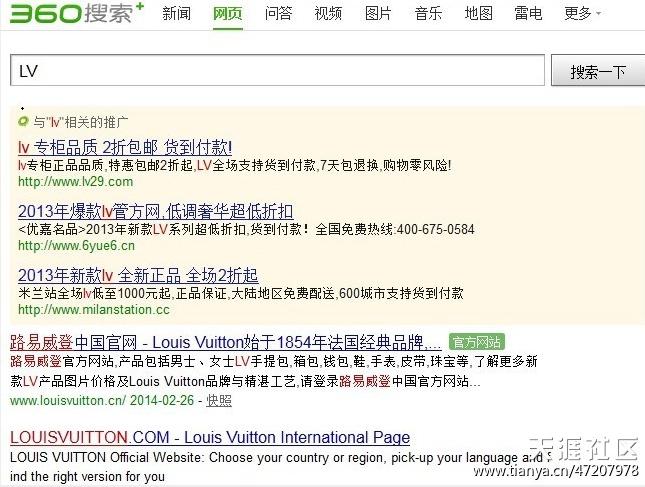Image resolution: width=645 pixels, height=487 pixels.
Task: Switch to the 问答 tab
Action: [278, 14]
